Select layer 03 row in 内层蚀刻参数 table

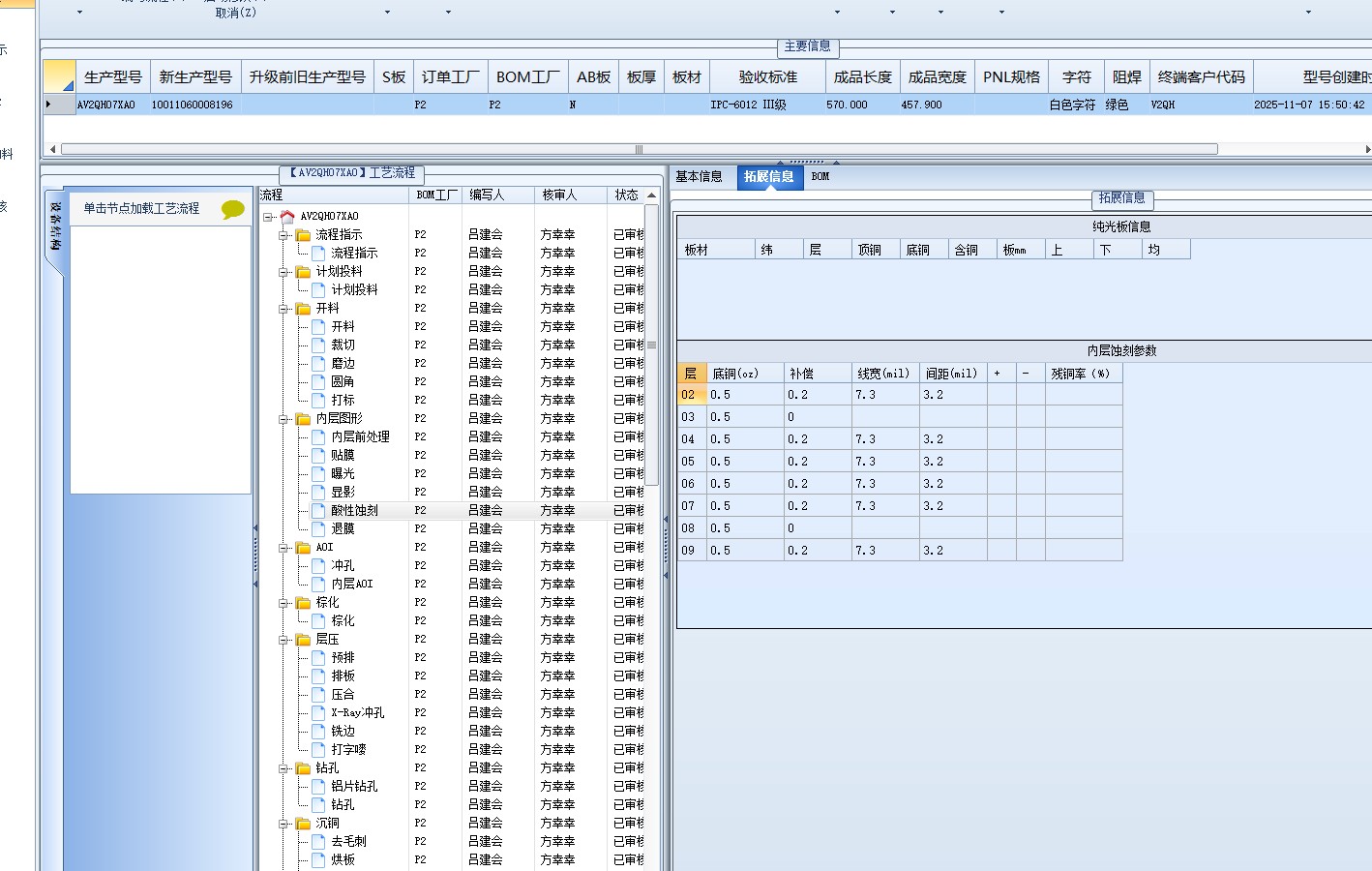click(900, 417)
